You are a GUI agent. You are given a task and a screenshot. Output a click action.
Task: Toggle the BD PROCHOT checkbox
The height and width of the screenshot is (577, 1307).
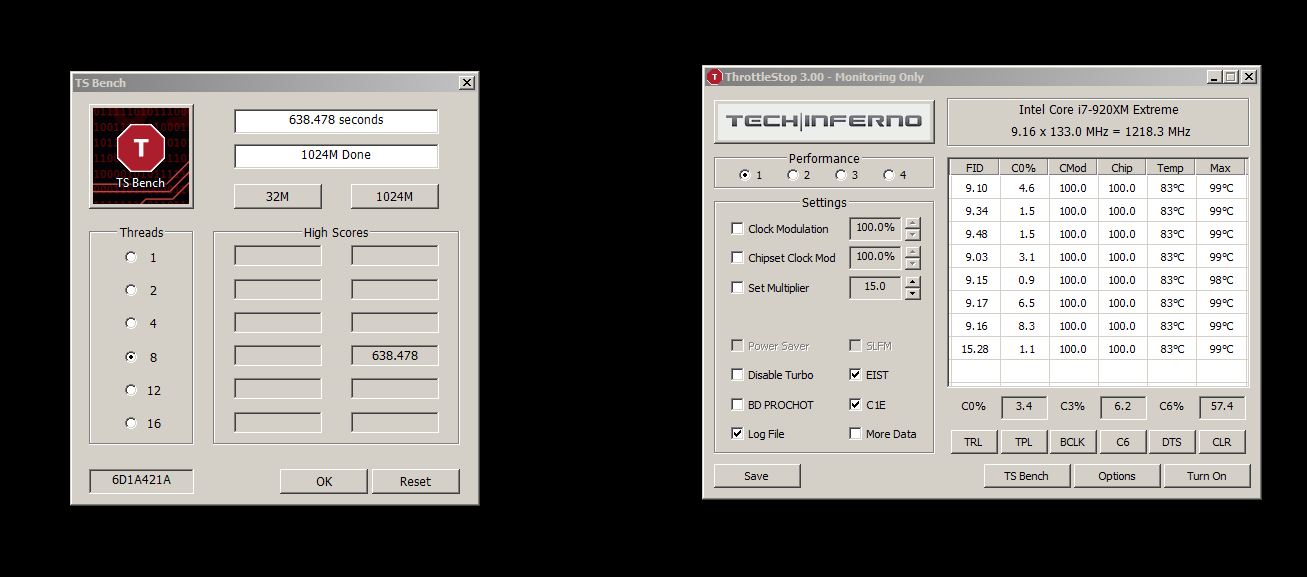click(x=738, y=405)
